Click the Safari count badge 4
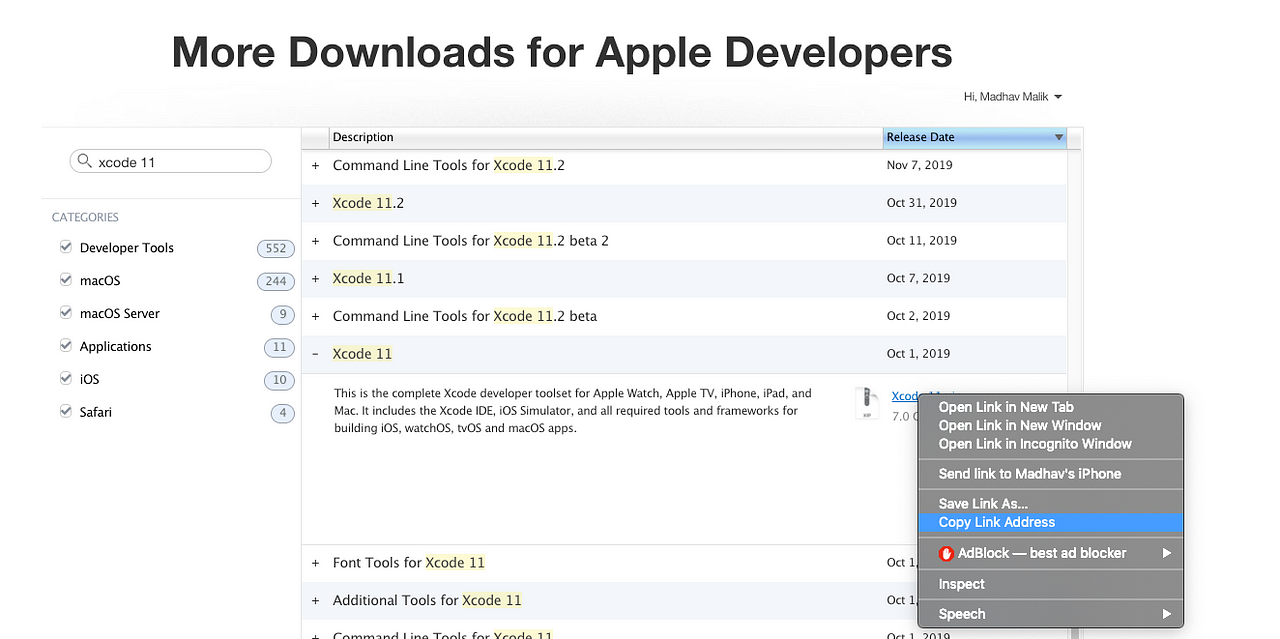The width and height of the screenshot is (1280, 639). point(283,413)
